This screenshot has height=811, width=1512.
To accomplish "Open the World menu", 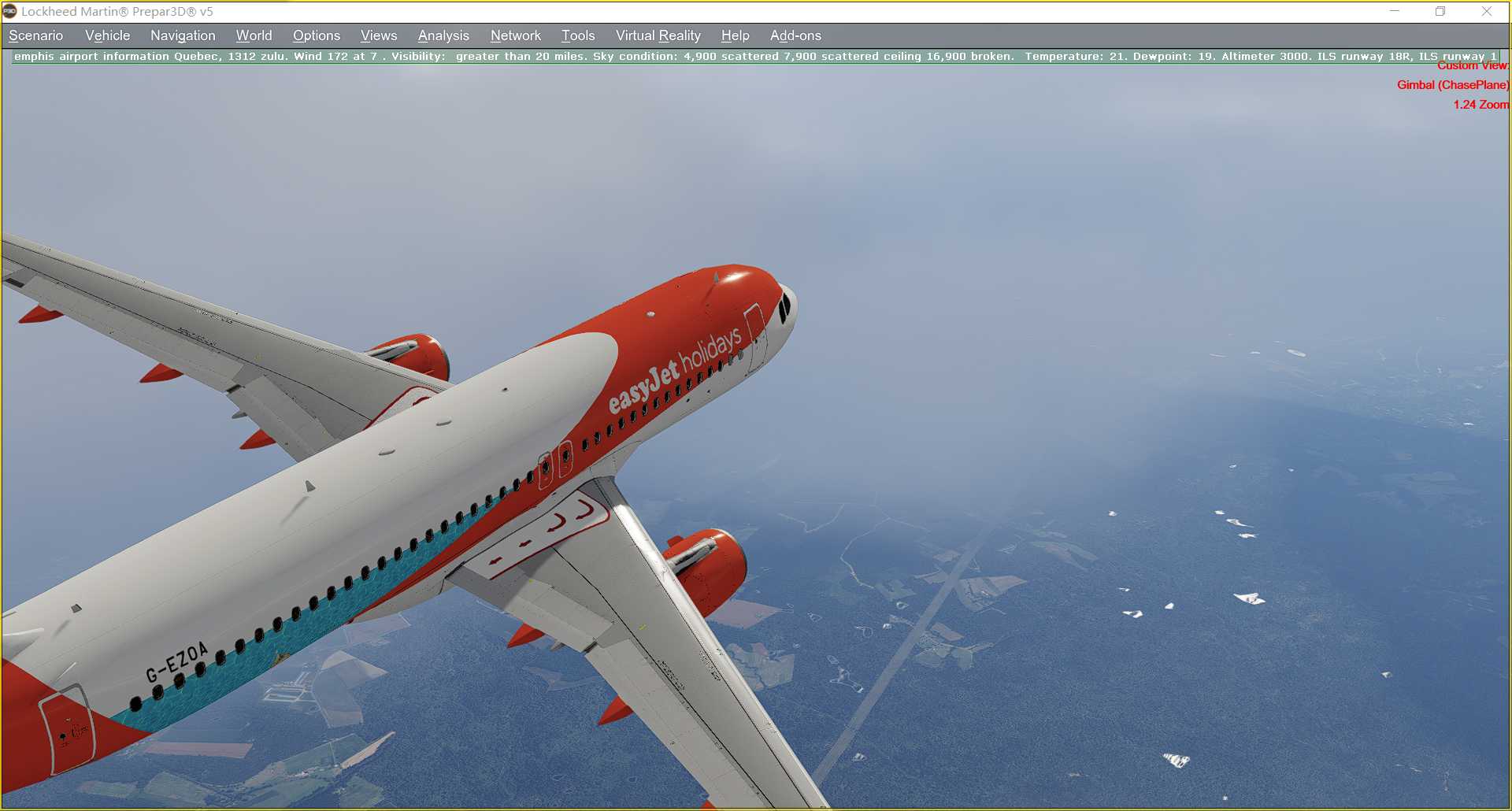I will 254,35.
